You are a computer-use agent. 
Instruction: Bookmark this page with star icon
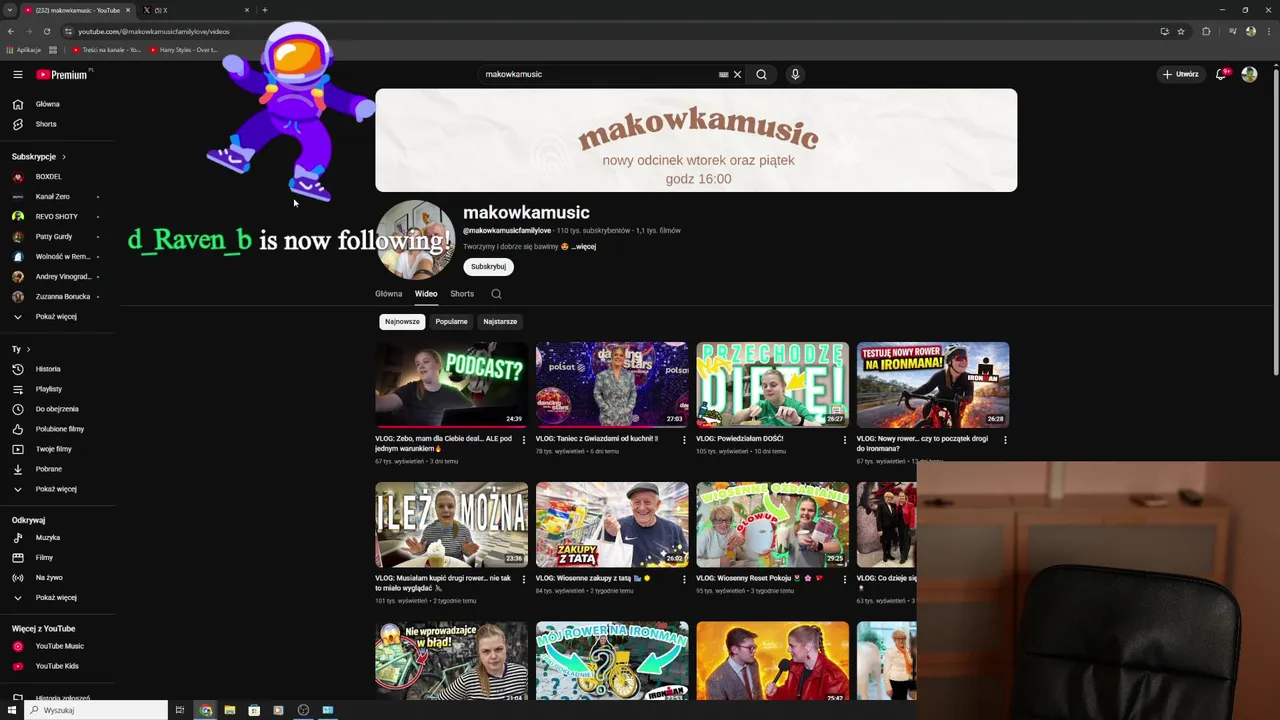click(x=1181, y=31)
